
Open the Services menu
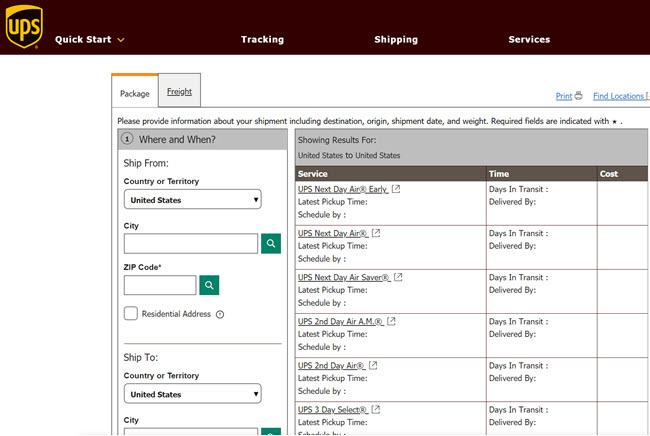pos(529,39)
